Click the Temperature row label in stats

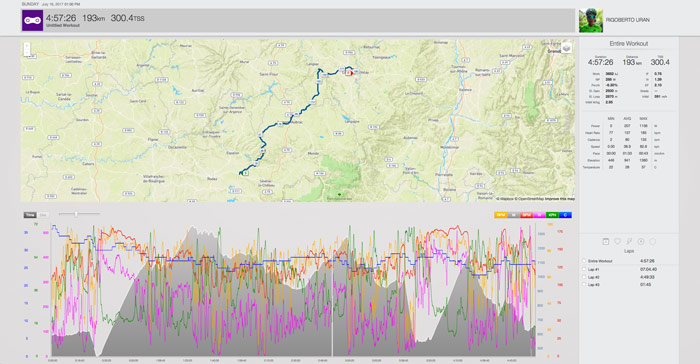(591, 167)
